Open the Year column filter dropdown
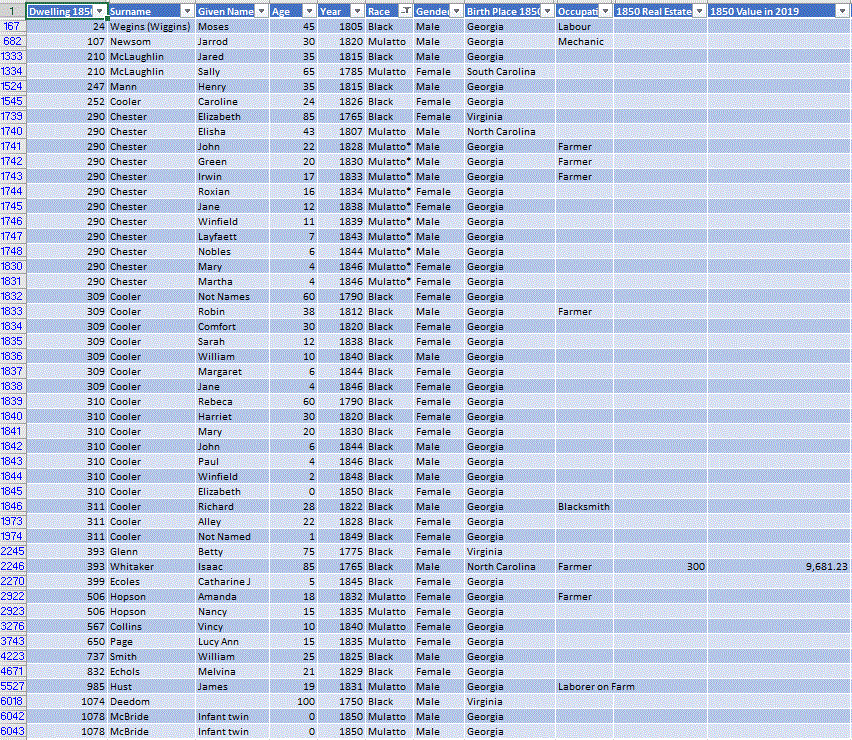 coord(357,11)
